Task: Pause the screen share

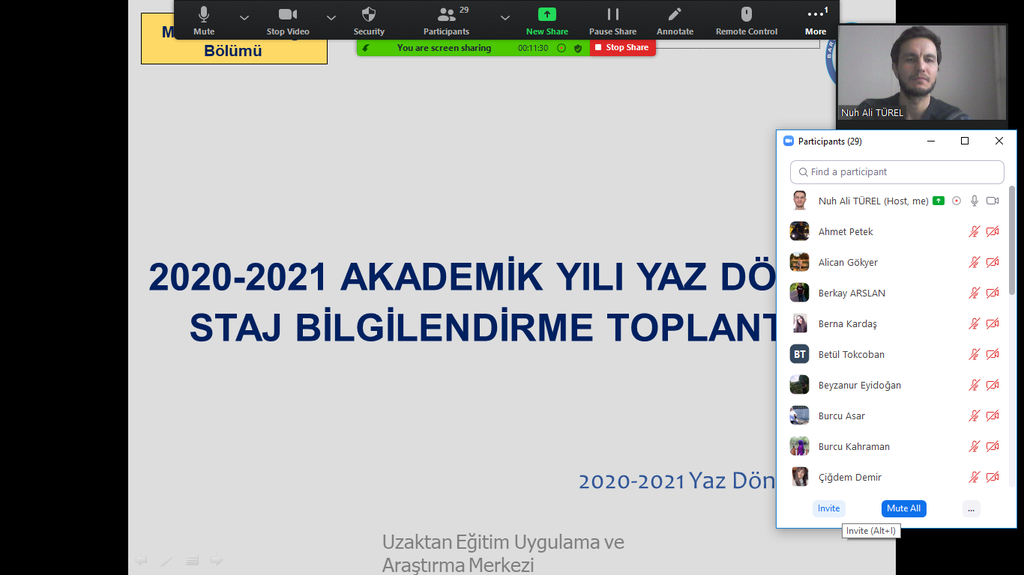Action: (x=613, y=21)
